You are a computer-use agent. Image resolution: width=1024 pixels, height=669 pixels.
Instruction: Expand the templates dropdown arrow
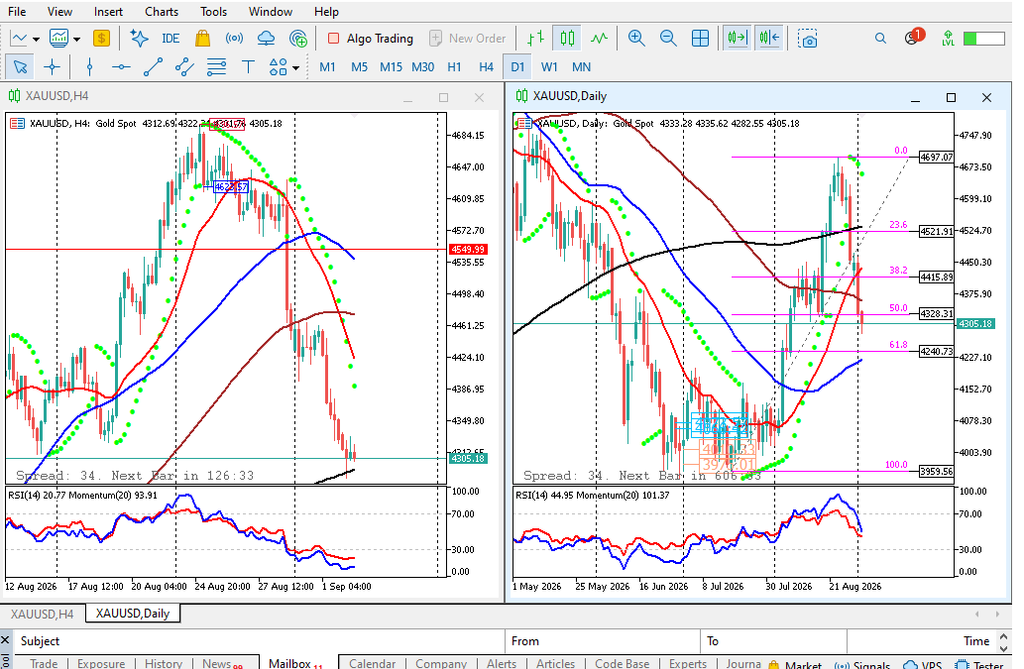pos(76,39)
